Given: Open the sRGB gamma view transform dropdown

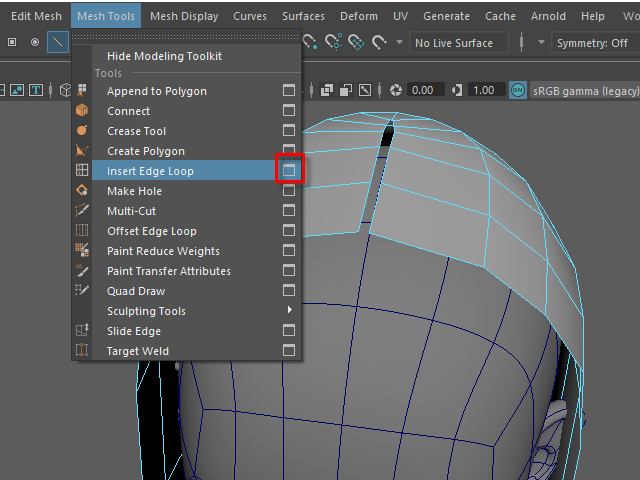Looking at the screenshot, I should coord(585,90).
